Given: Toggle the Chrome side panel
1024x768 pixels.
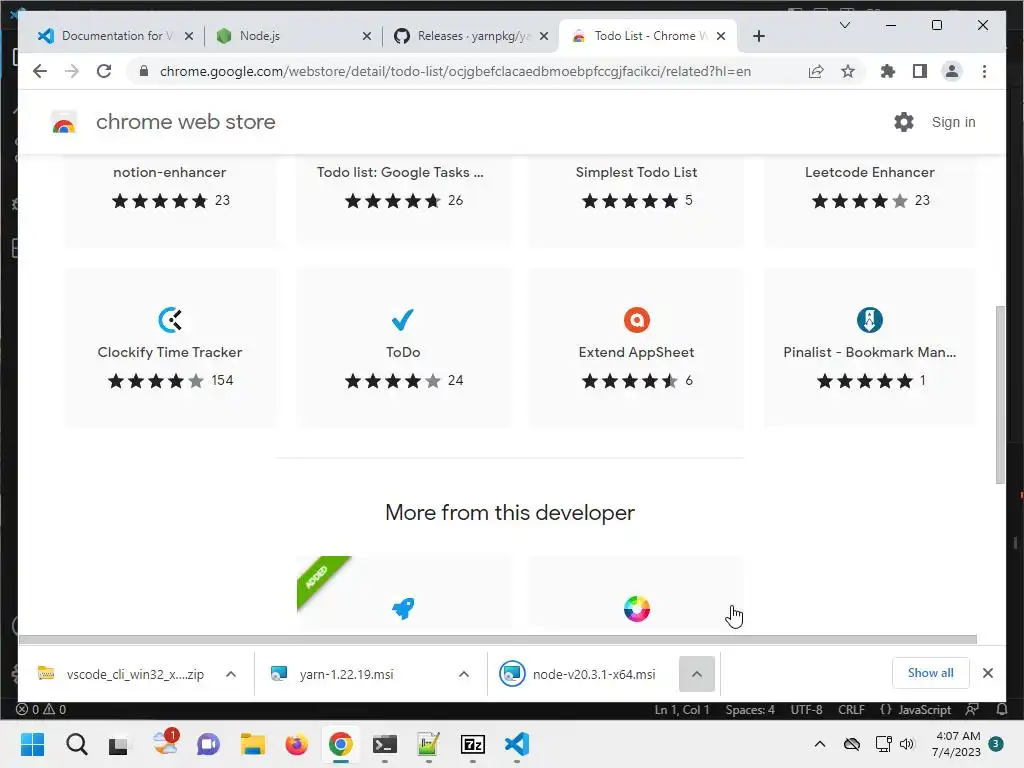Looking at the screenshot, I should coord(920,71).
